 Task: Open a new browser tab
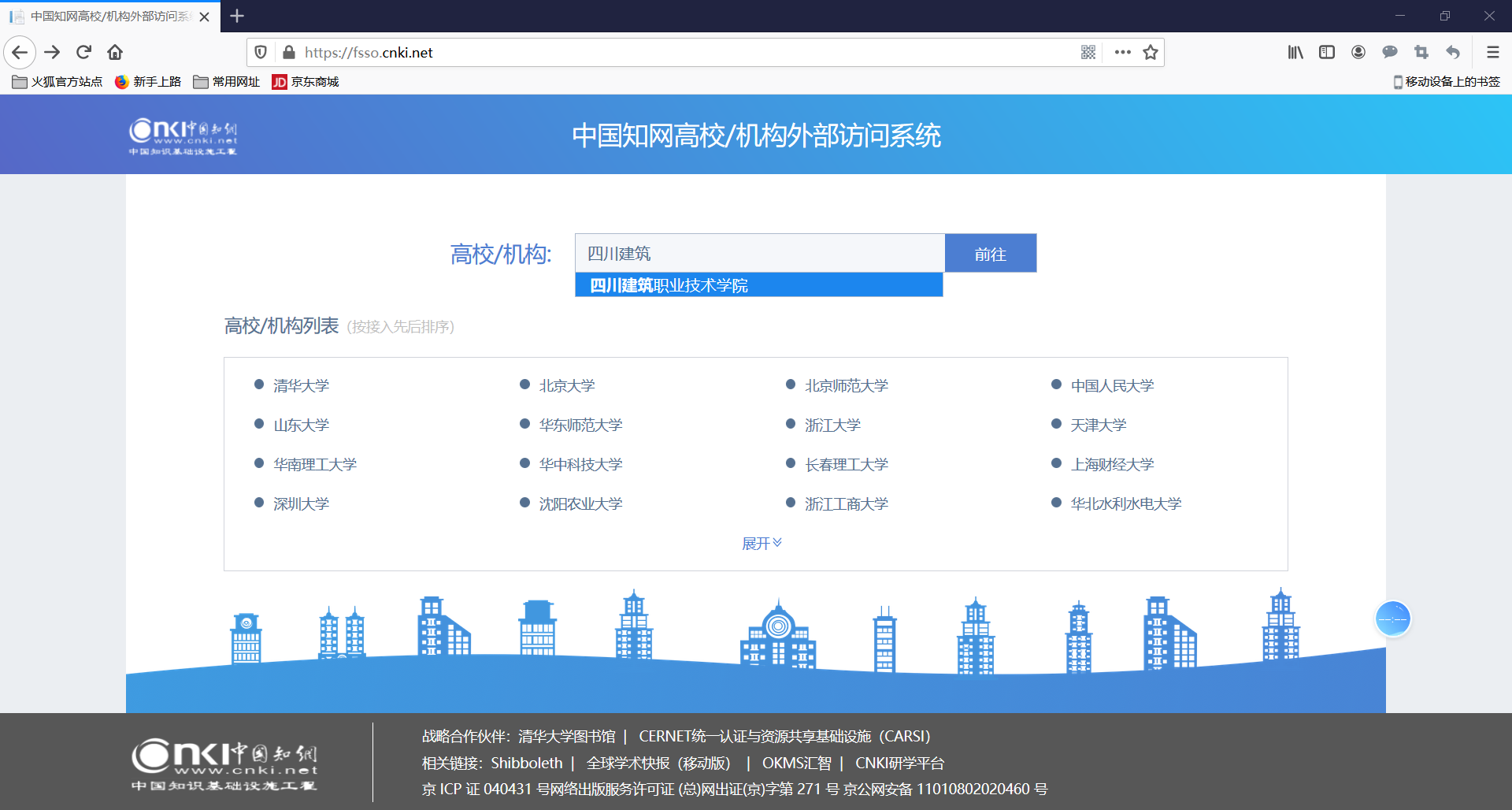point(237,16)
